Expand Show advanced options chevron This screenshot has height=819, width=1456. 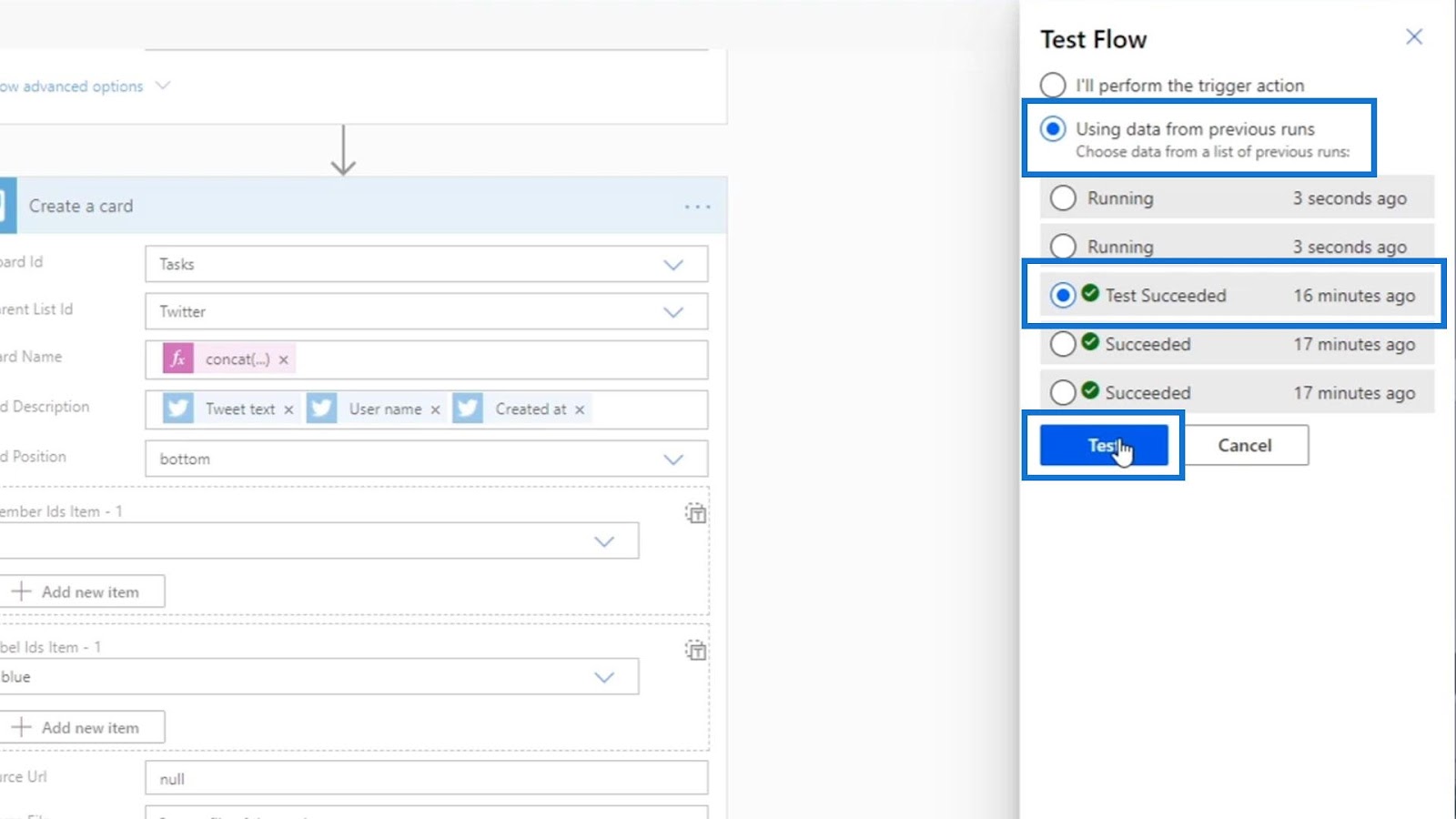coord(163,86)
